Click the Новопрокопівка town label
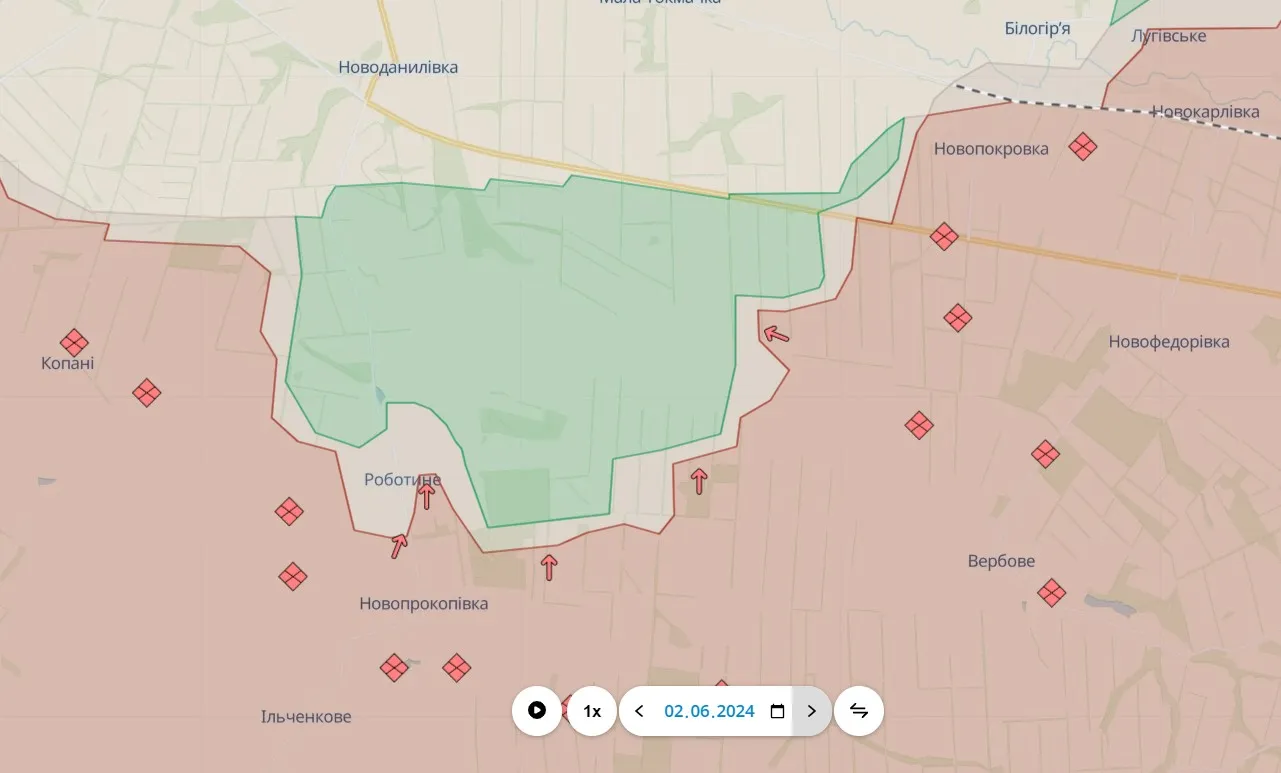The width and height of the screenshot is (1281, 773). coord(424,604)
